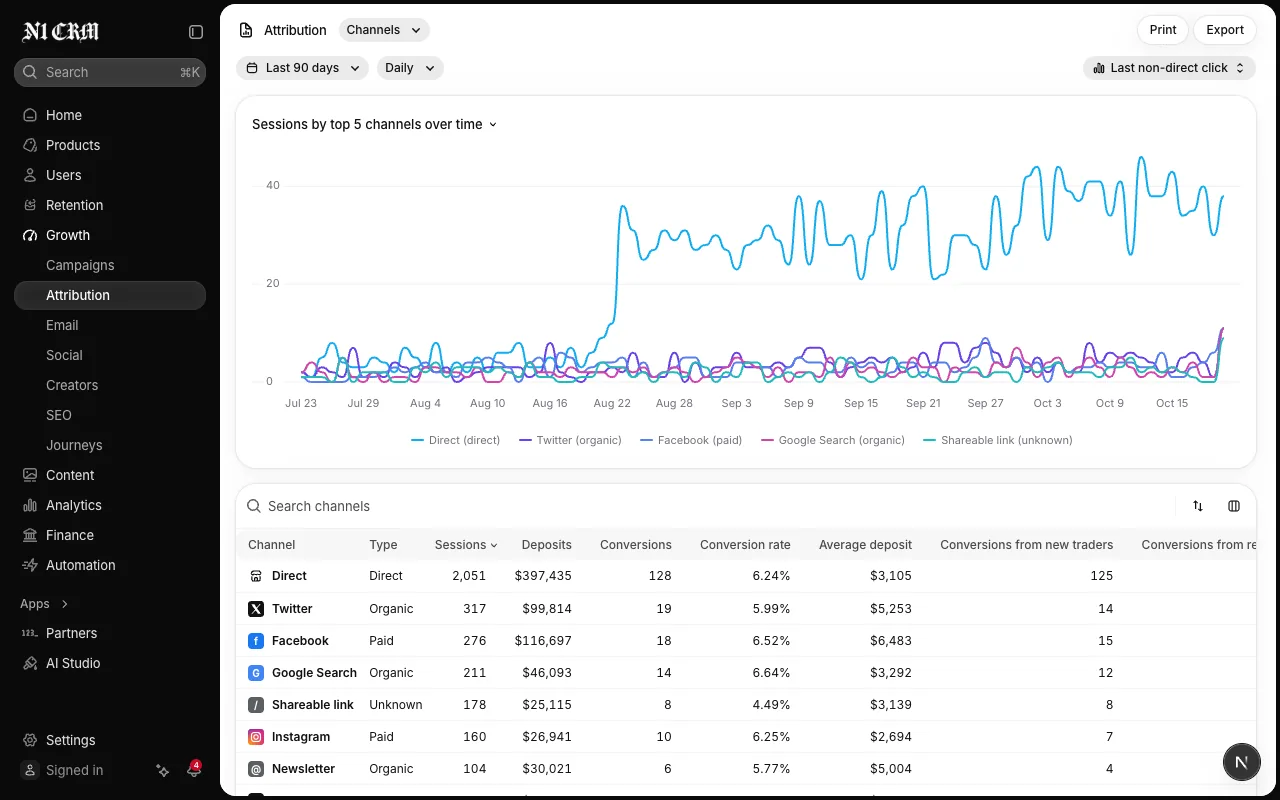The height and width of the screenshot is (800, 1280).
Task: Open the Daily granularity dropdown
Action: click(x=410, y=68)
